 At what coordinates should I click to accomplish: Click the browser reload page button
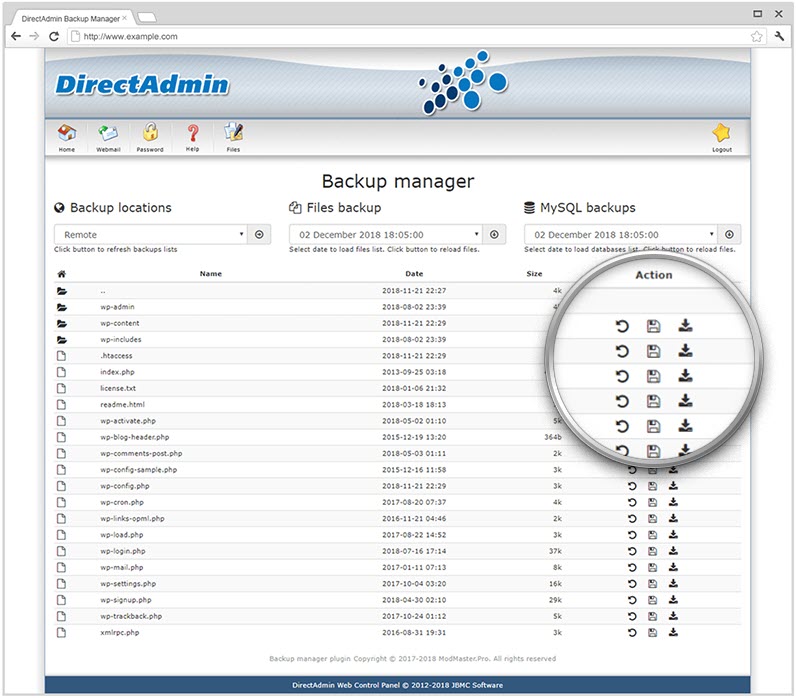54,36
